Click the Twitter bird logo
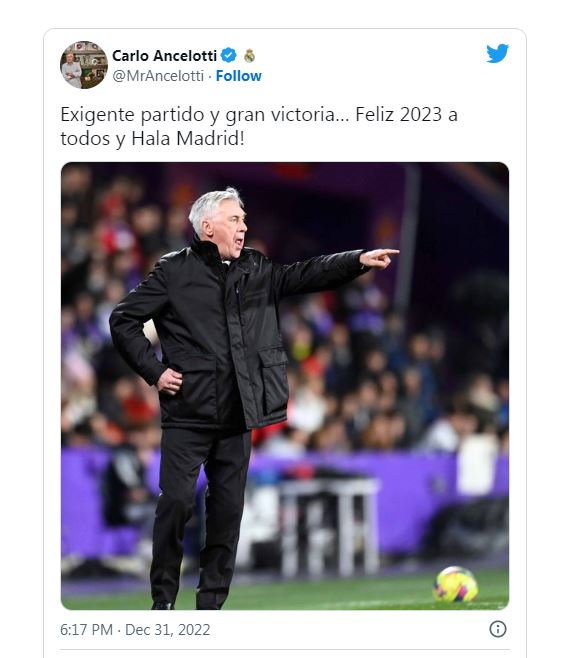Screen dimensions: 567x658 coord(497,53)
